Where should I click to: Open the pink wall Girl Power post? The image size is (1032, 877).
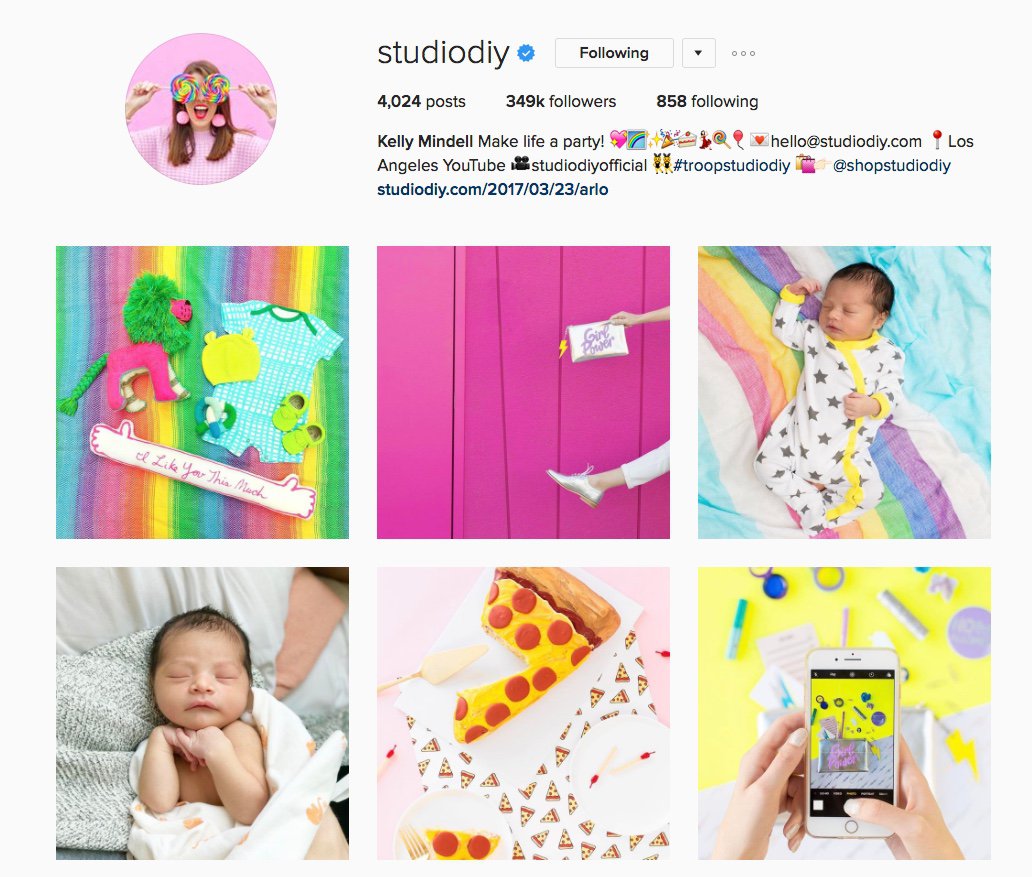[523, 392]
